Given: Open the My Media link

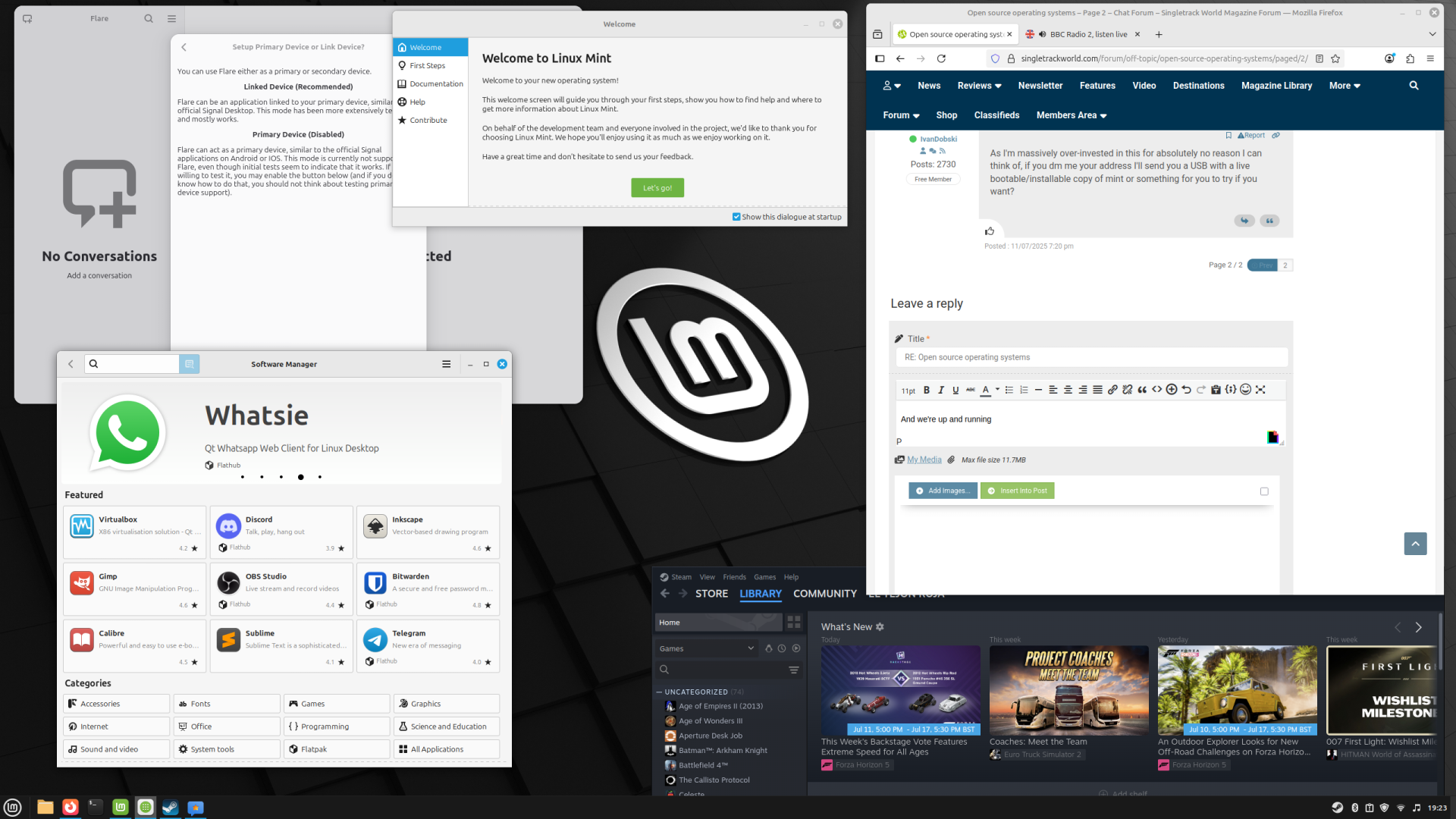Looking at the screenshot, I should coord(924,460).
